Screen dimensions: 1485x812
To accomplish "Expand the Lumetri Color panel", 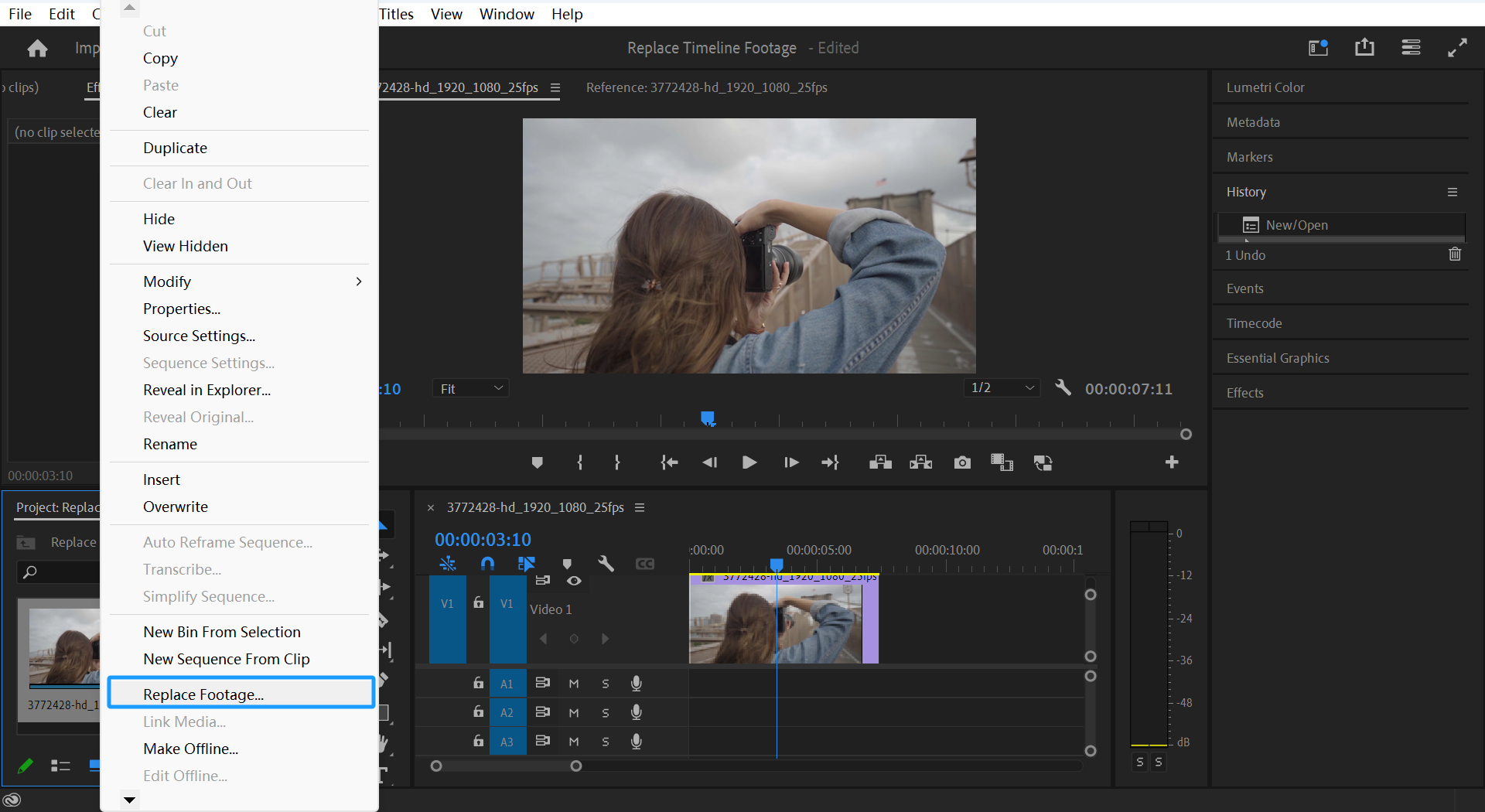I will pos(1265,87).
